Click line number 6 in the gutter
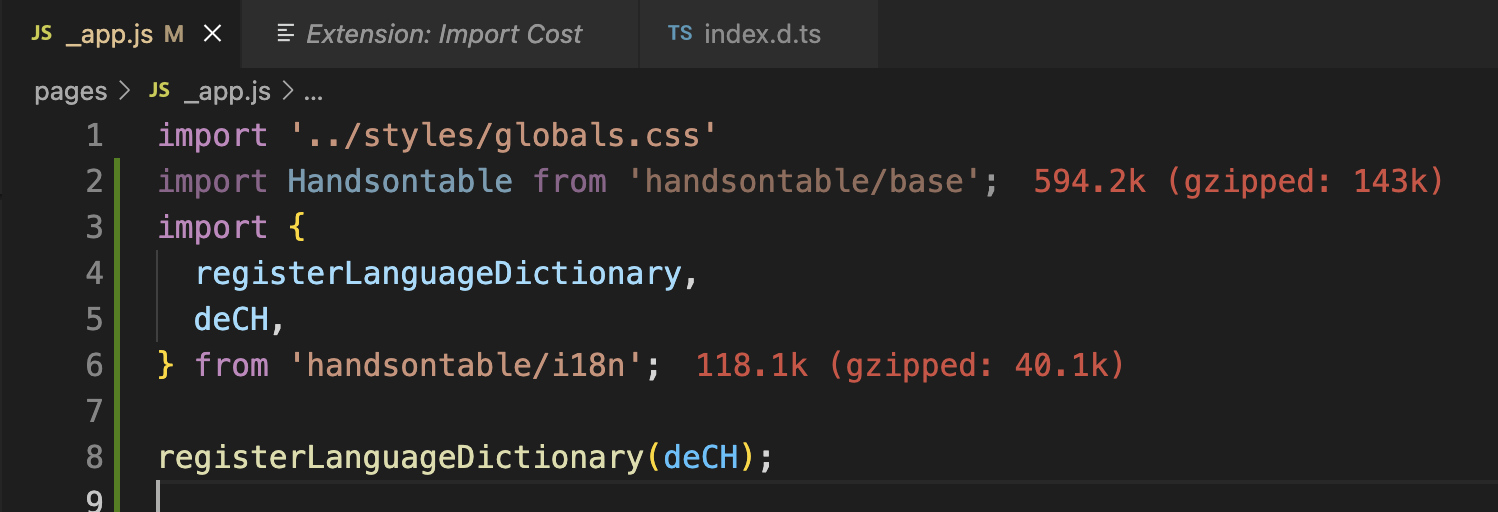Screen dimensions: 1498x512 point(94,365)
